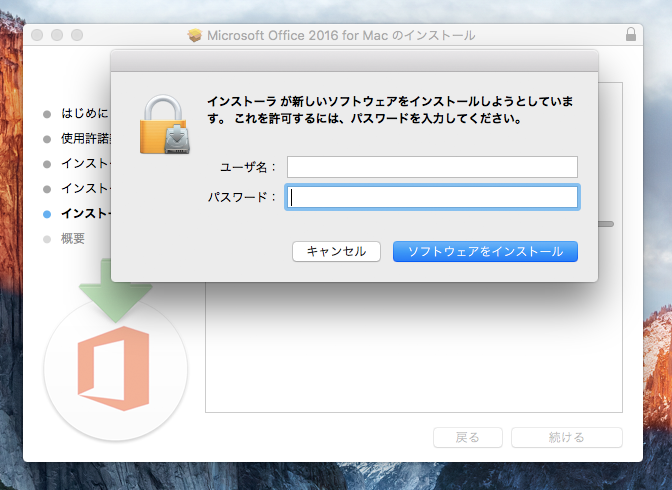Click the ソフトウェアをインストール button
672x490 pixels.
(485, 251)
